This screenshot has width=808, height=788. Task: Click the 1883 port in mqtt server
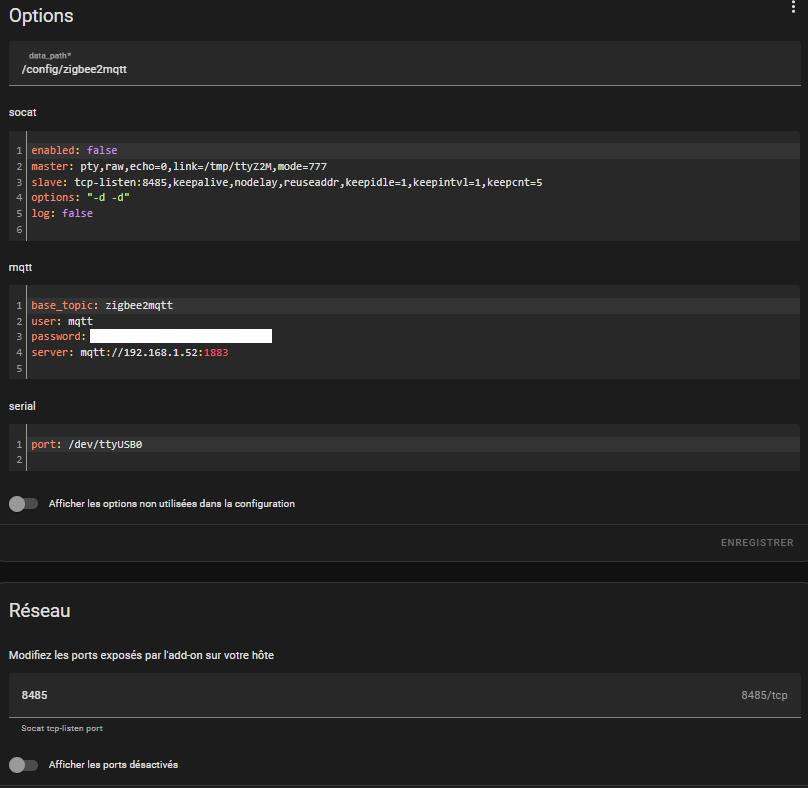217,353
